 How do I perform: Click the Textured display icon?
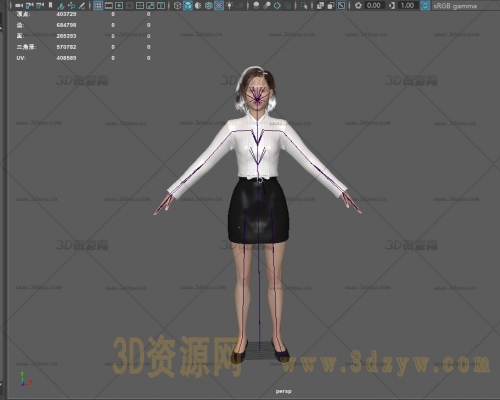(x=219, y=5)
